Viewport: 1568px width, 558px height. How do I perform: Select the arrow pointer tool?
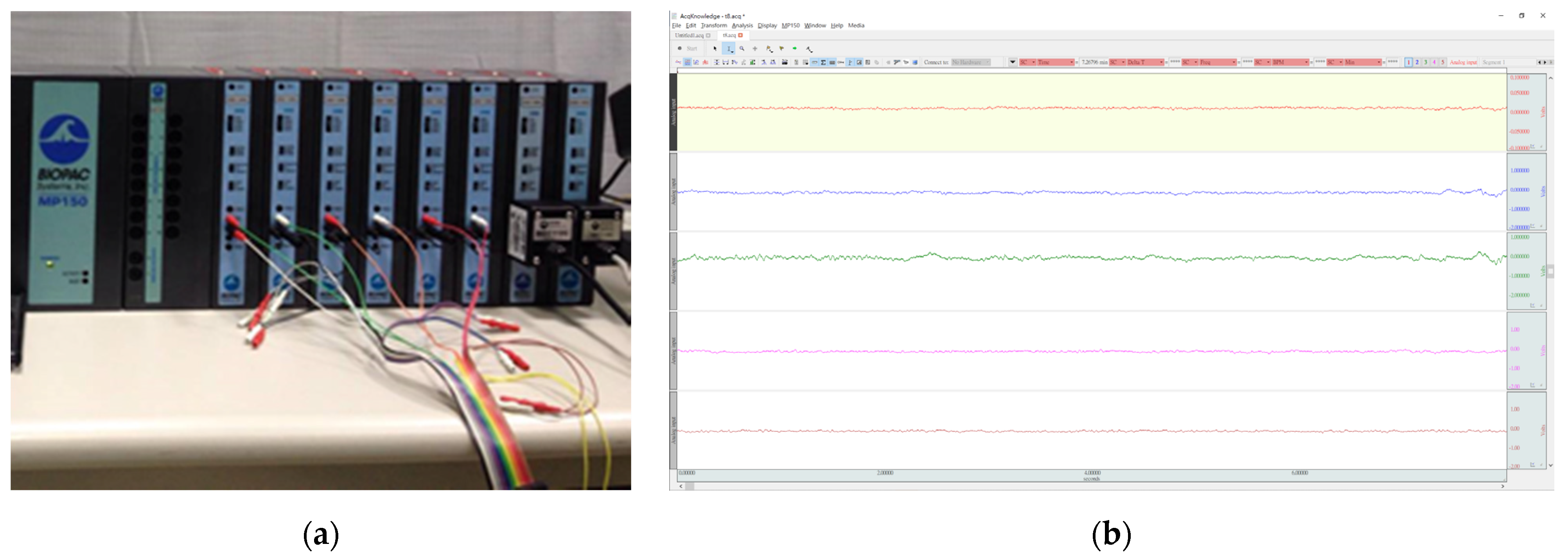715,49
